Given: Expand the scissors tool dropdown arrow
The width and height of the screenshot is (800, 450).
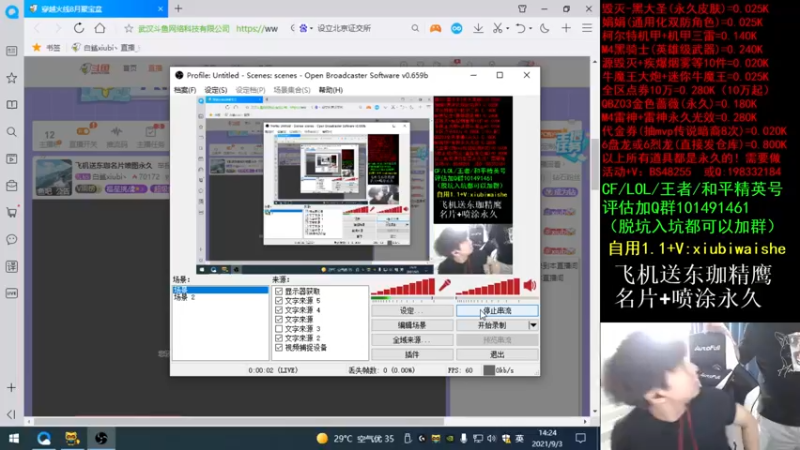Looking at the screenshot, I should tap(508, 29).
